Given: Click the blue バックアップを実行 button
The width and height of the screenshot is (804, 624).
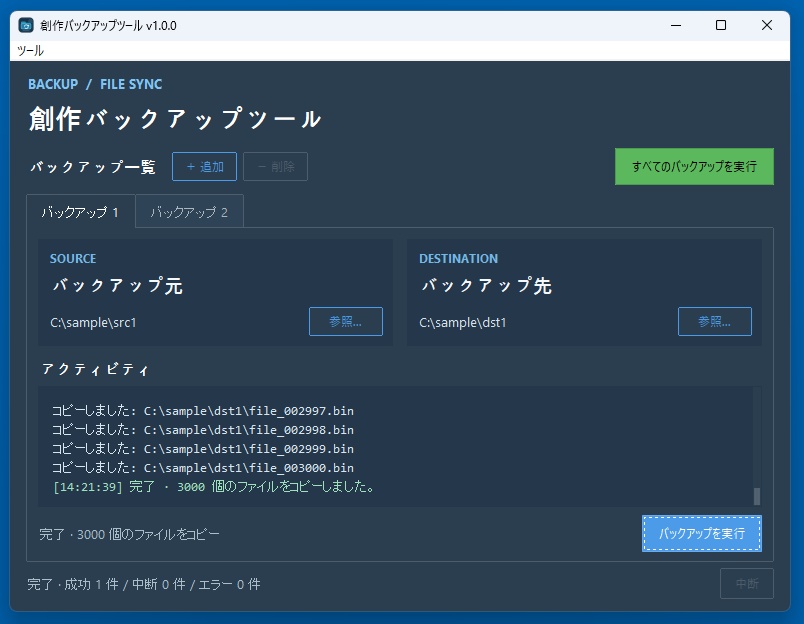Looking at the screenshot, I should click(x=702, y=534).
